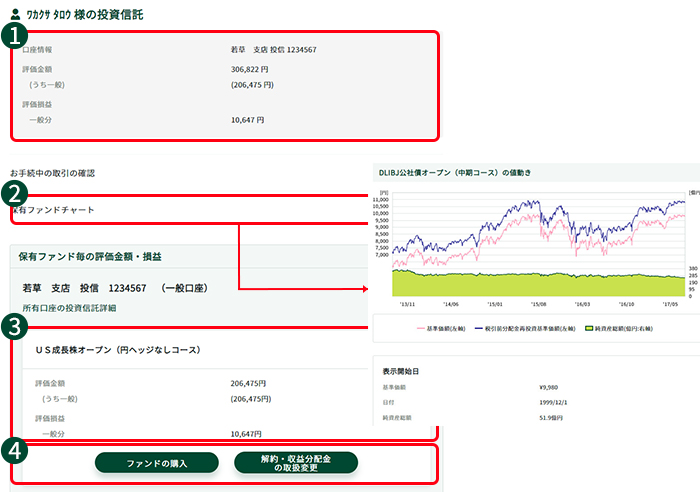Click the user profile icon beside ワカクサ タロウ
700x492 pixels.
15,14
